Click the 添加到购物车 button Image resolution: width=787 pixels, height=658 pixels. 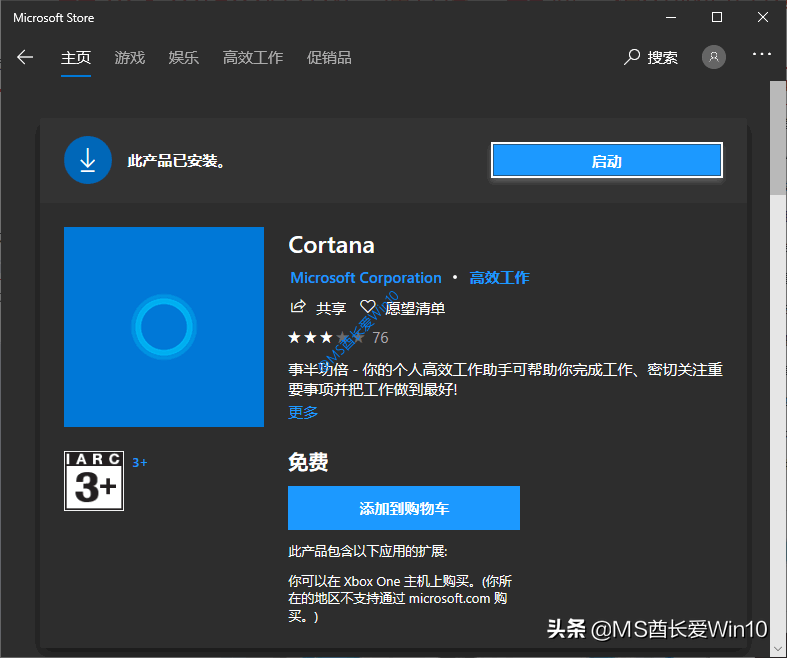[404, 508]
